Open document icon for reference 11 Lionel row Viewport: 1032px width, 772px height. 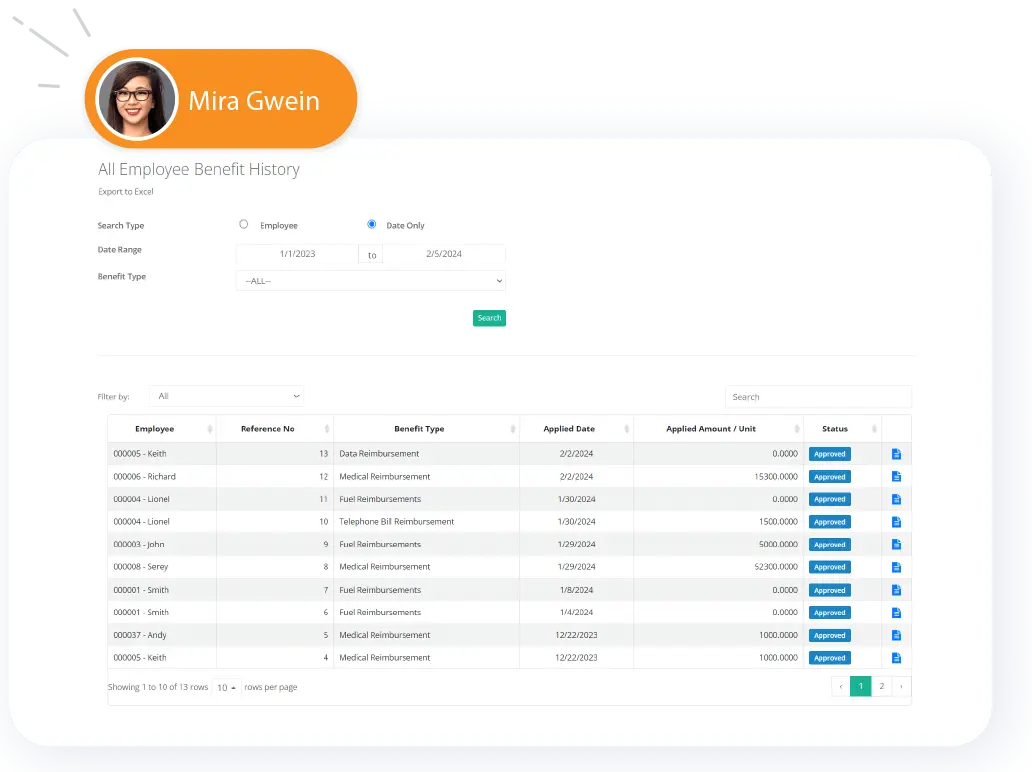click(x=896, y=500)
